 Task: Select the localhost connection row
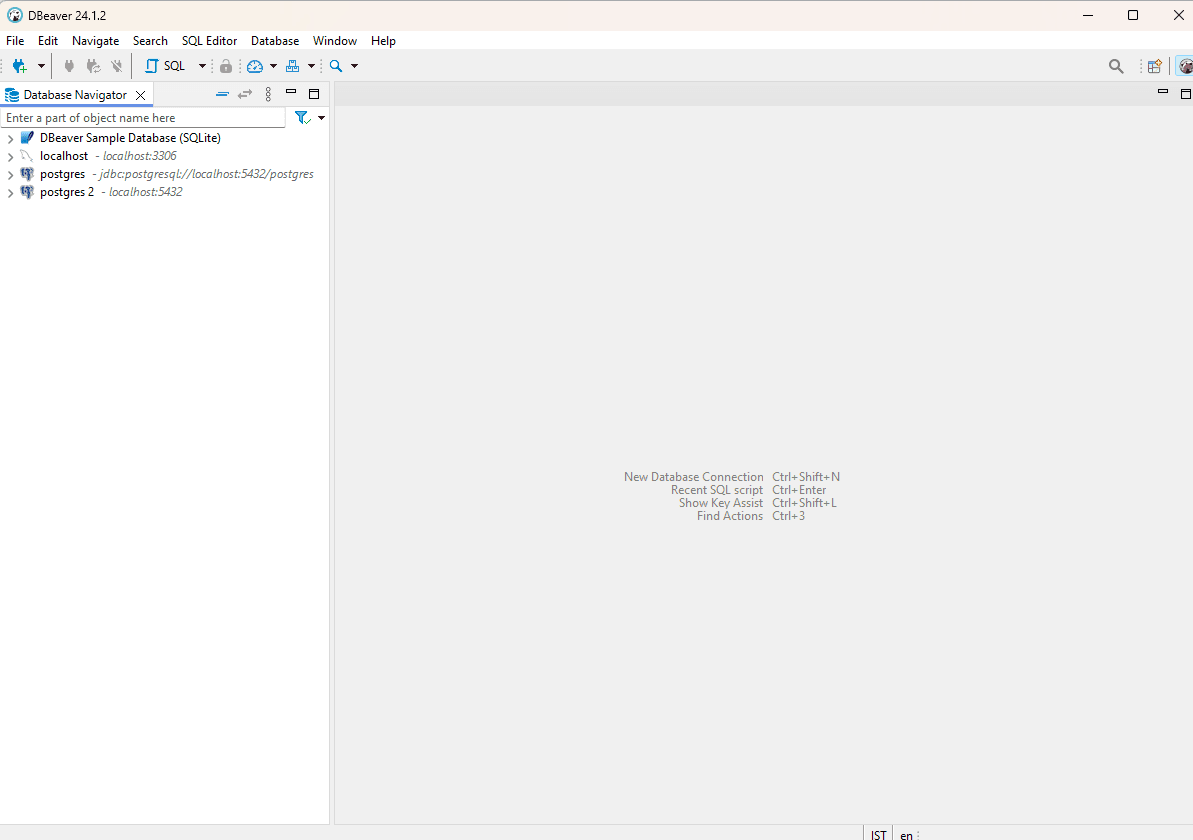pyautogui.click(x=108, y=156)
